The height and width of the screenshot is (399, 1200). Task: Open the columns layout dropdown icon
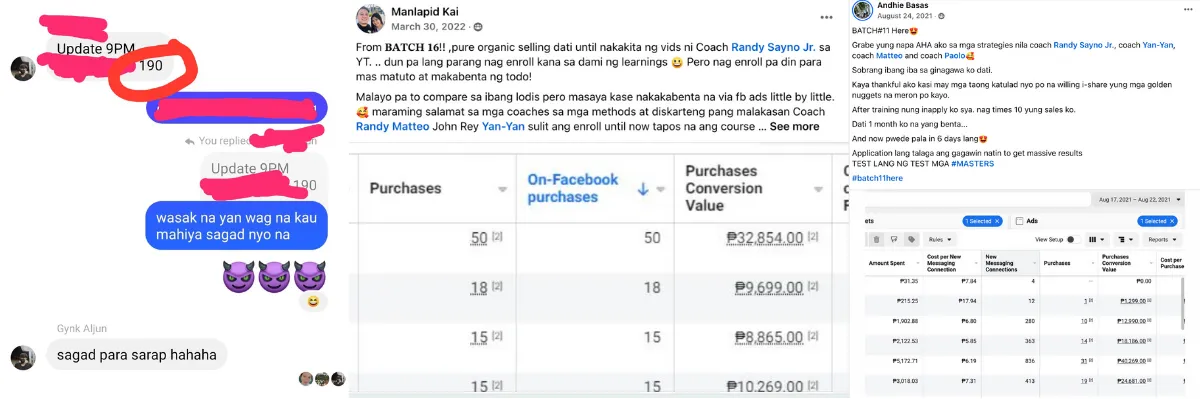(1096, 239)
